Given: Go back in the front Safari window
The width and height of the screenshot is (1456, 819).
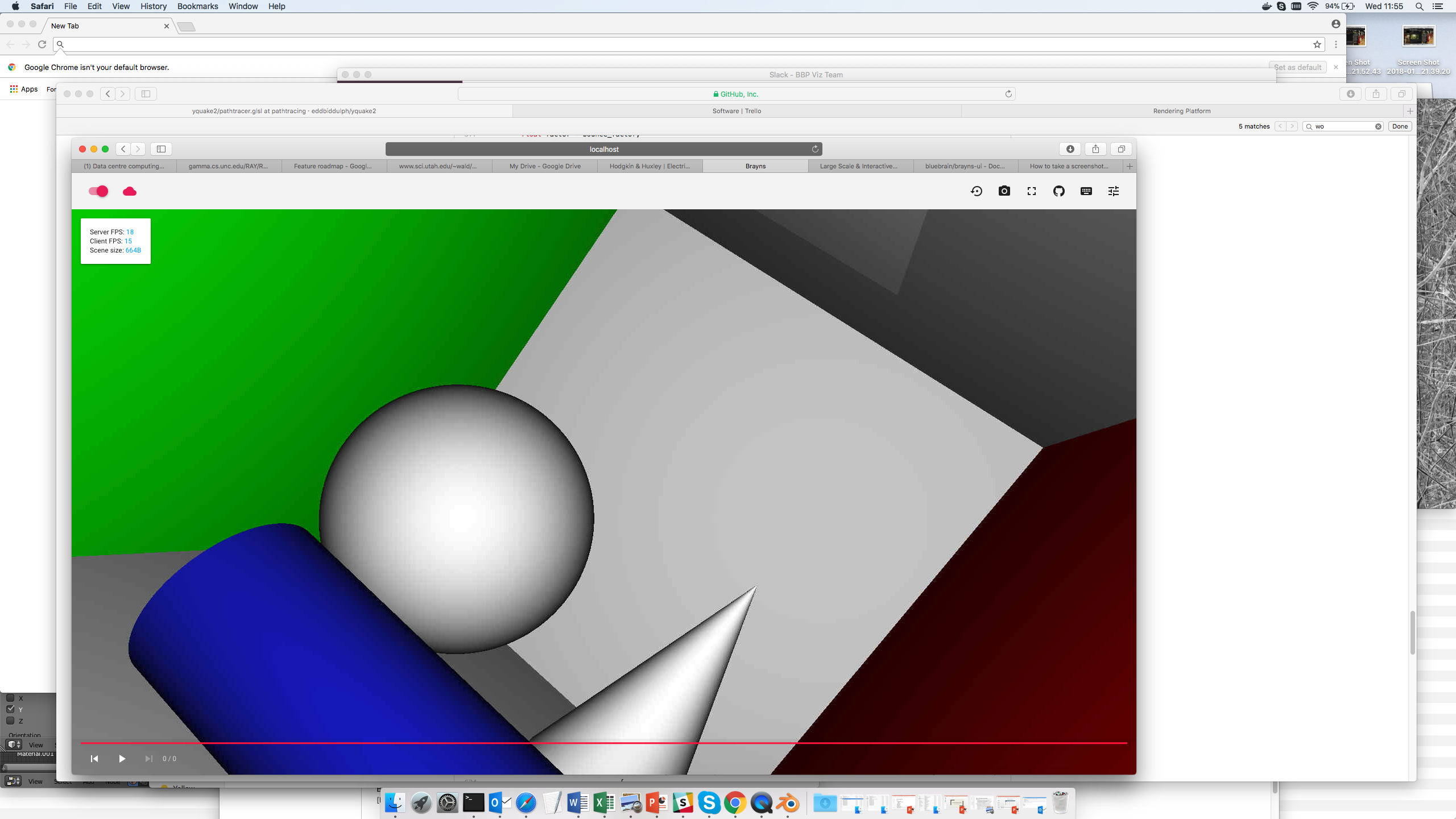Looking at the screenshot, I should pyautogui.click(x=123, y=149).
